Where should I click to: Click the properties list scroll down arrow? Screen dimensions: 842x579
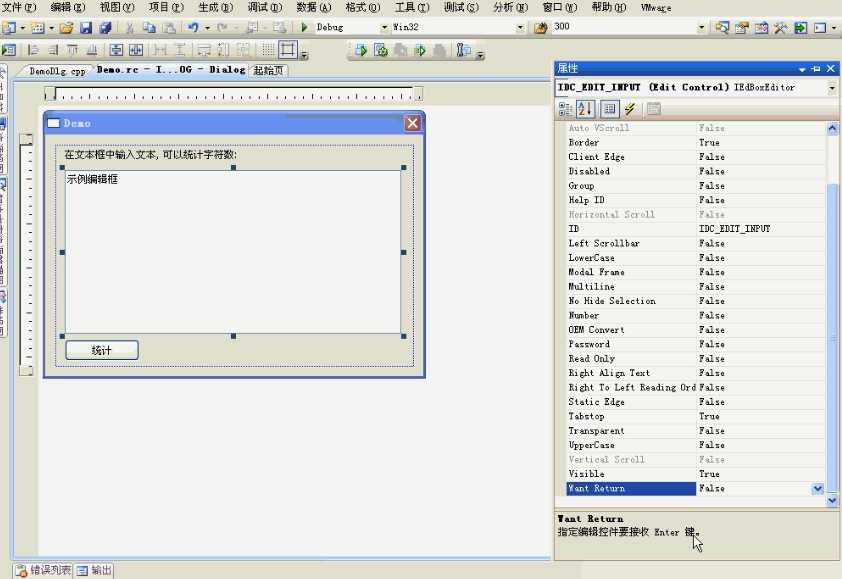[832, 501]
